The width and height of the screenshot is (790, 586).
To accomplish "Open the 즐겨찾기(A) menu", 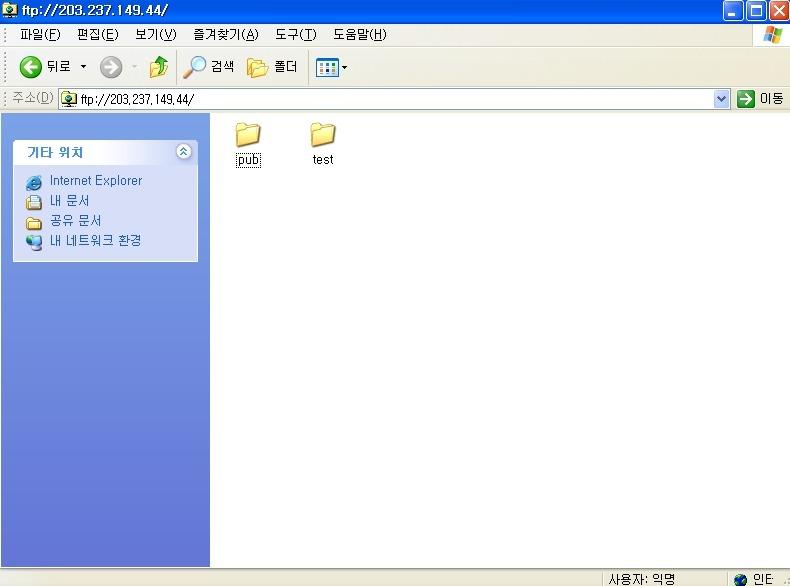I will [x=226, y=34].
